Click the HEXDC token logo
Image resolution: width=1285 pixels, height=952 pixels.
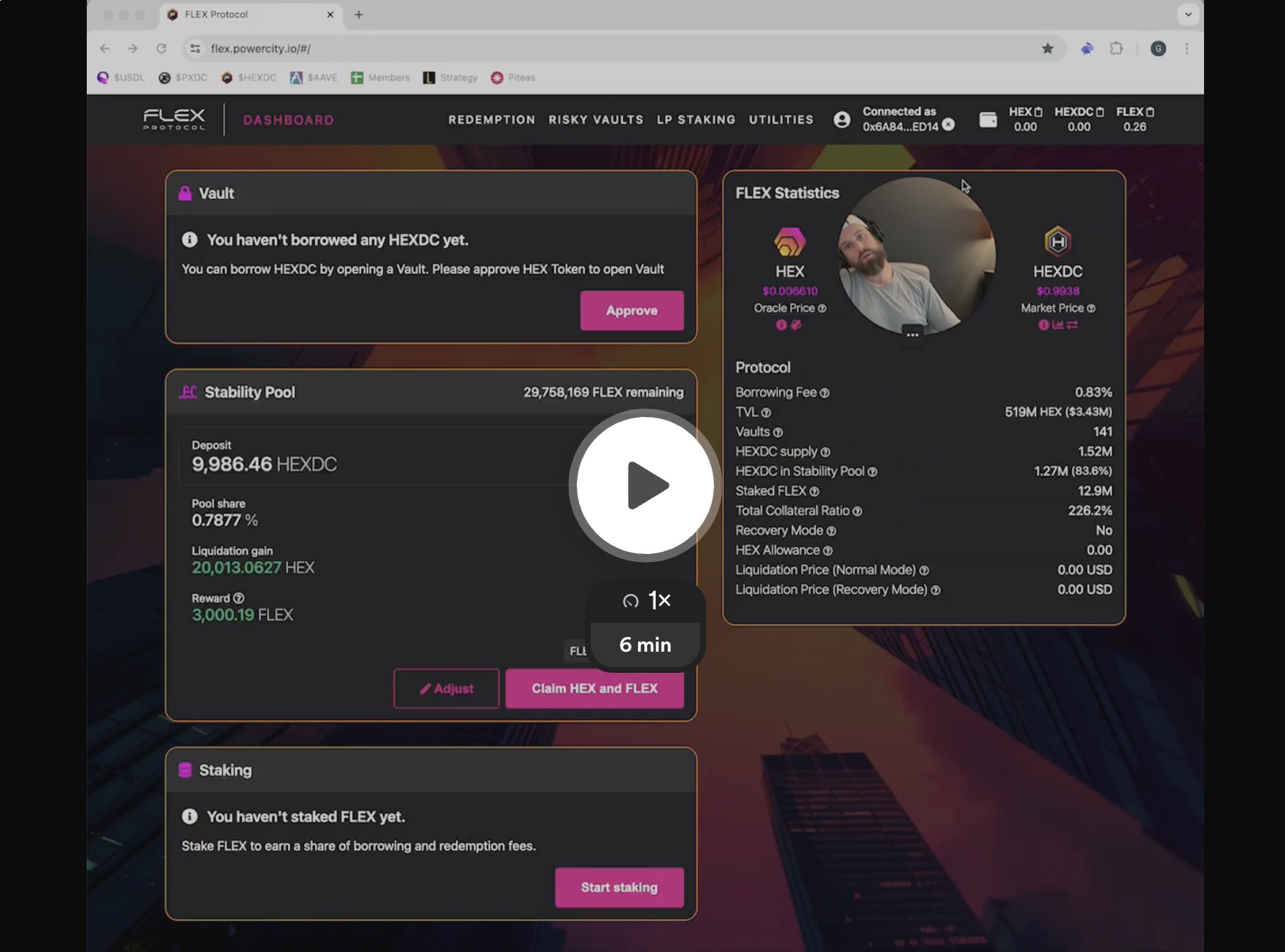point(1057,242)
